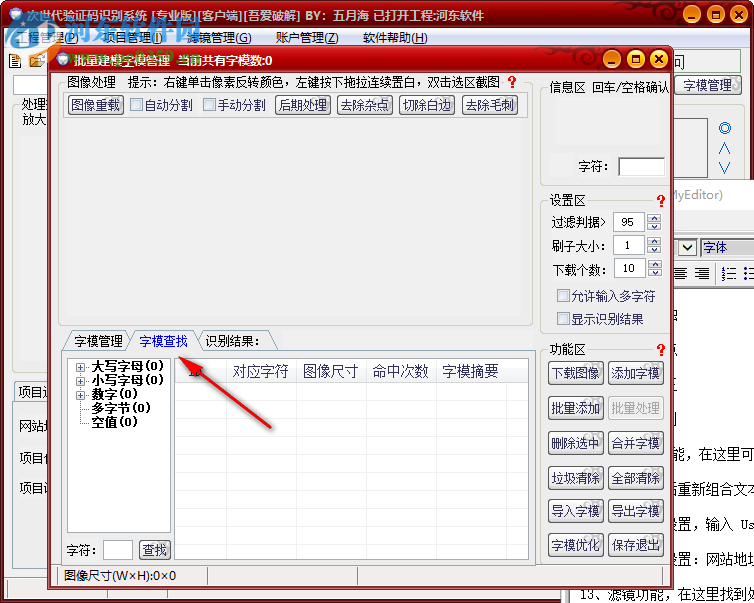The width and height of the screenshot is (754, 603).
Task: Click 全部清除 button
Action: click(636, 478)
